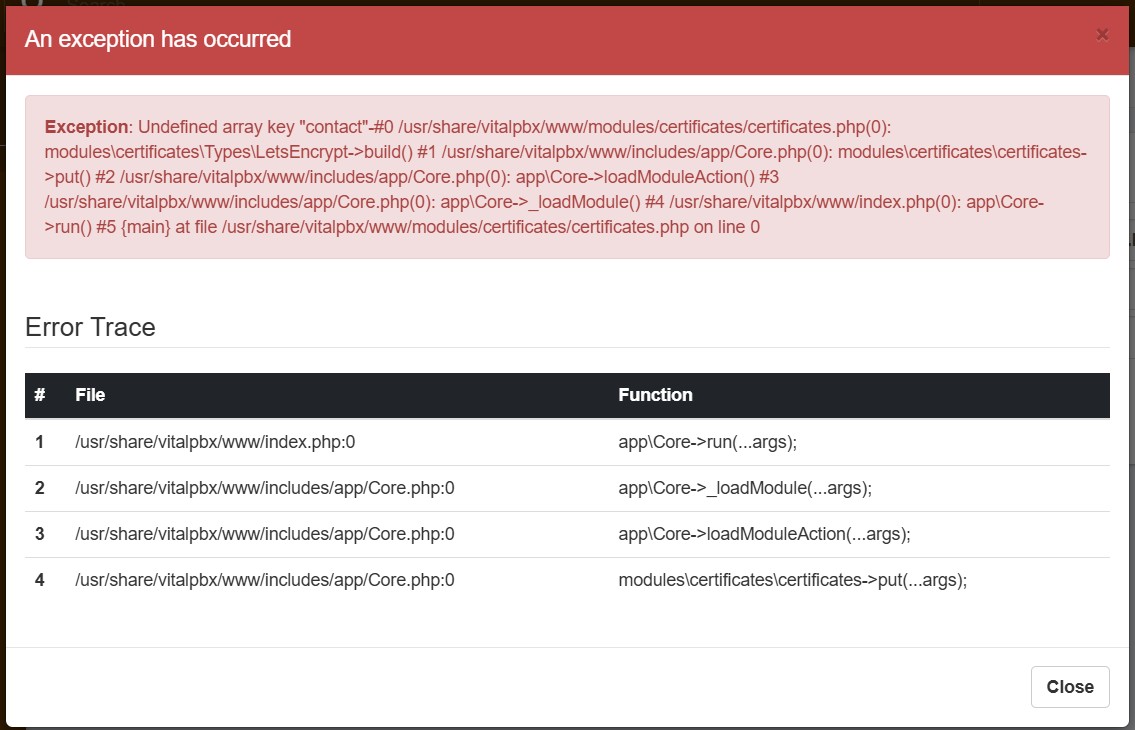Select the app\Core->run(...args) function cell
The width and height of the screenshot is (1135, 730).
click(x=708, y=442)
